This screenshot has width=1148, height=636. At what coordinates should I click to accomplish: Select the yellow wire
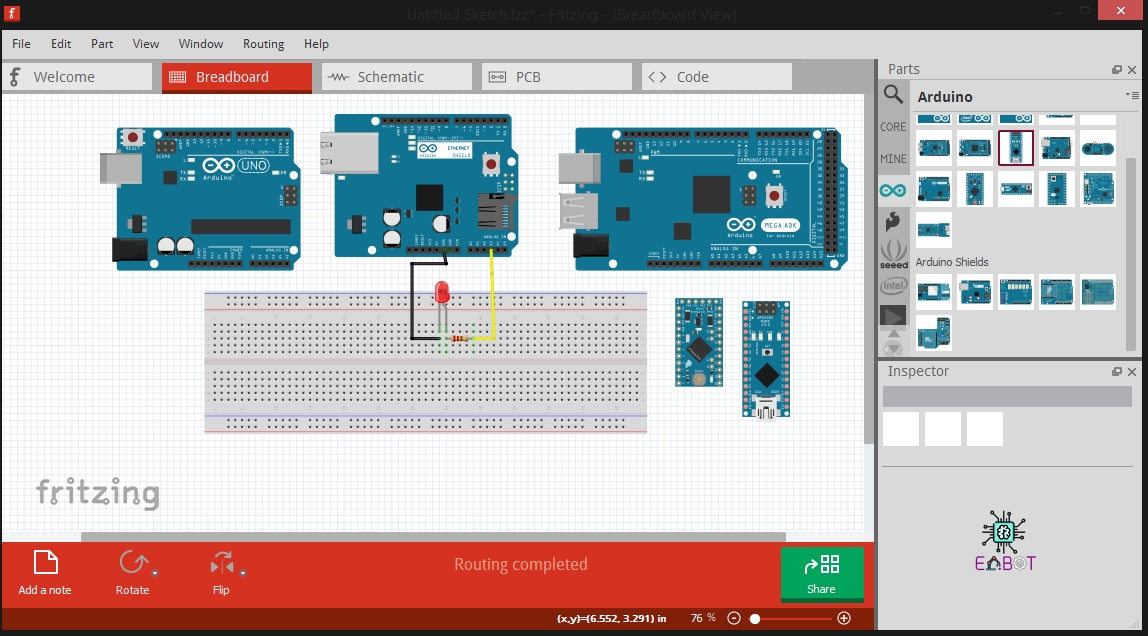[492, 293]
